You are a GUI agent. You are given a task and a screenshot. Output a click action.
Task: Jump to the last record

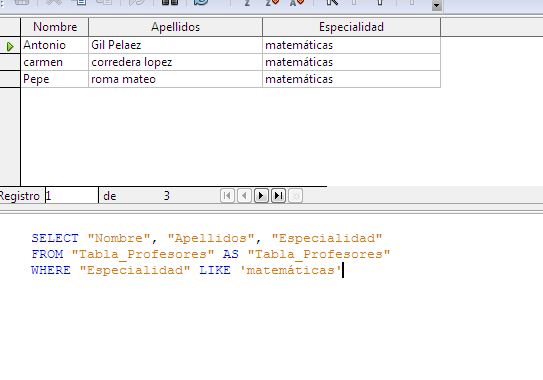[x=278, y=196]
